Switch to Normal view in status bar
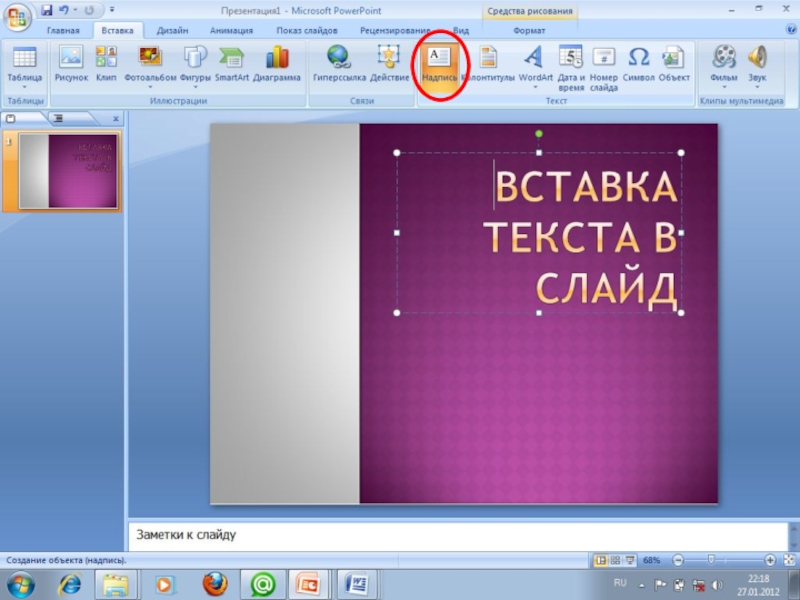 [x=601, y=561]
